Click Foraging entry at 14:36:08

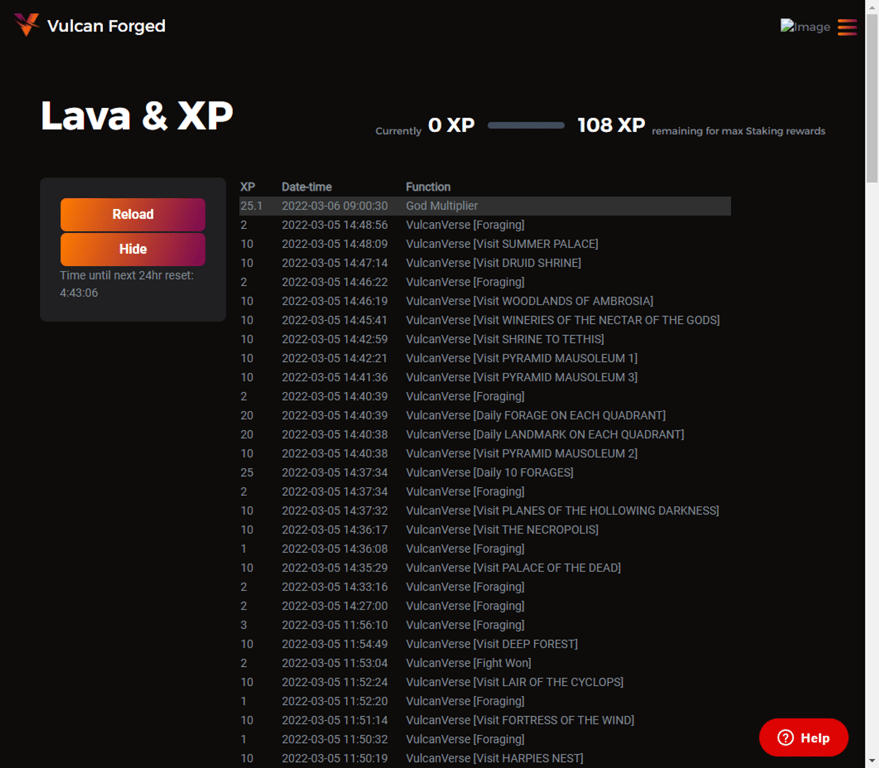coord(465,549)
